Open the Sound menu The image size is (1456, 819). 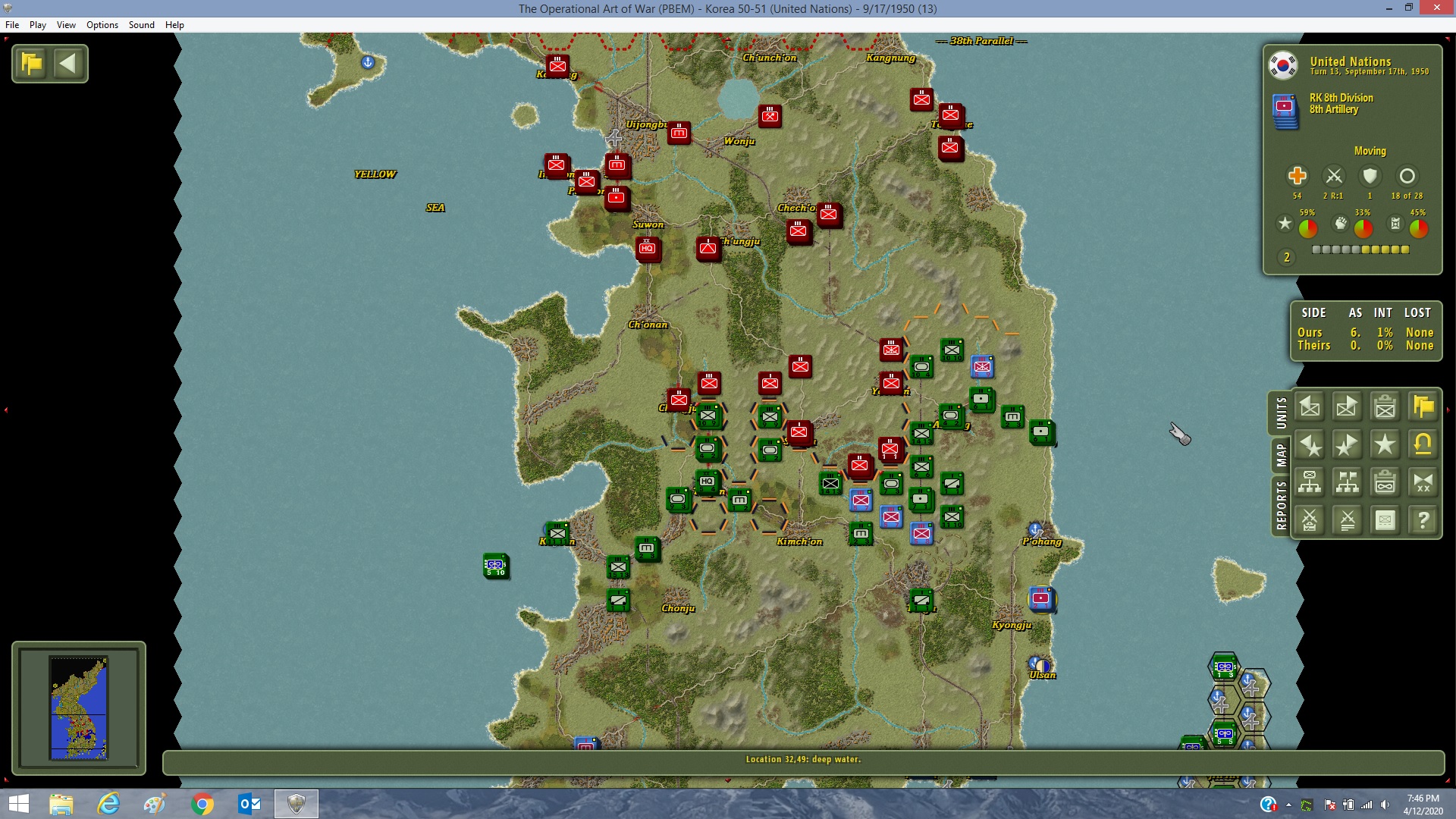(x=142, y=25)
